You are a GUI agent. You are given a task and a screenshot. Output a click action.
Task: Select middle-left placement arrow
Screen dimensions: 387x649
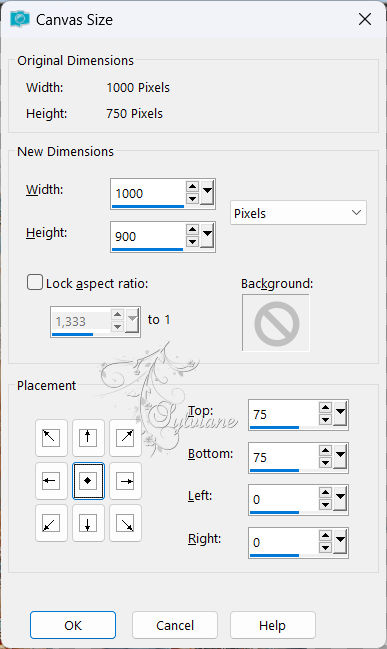(51, 481)
